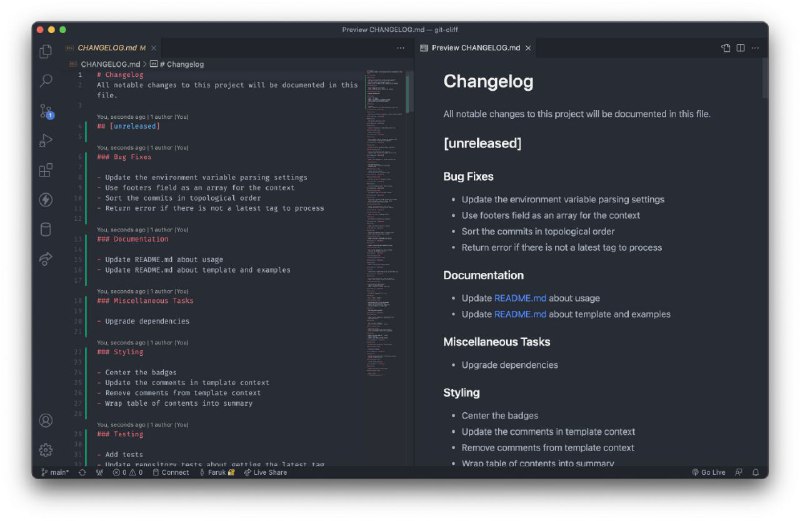Viewport: 800px width, 521px height.
Task: Click the Faruk status bar item
Action: tap(217, 473)
